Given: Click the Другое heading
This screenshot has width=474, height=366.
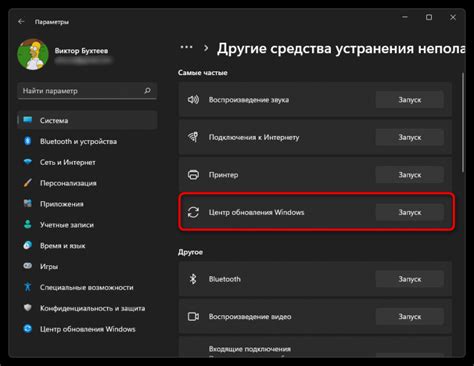Looking at the screenshot, I should pyautogui.click(x=190, y=252).
